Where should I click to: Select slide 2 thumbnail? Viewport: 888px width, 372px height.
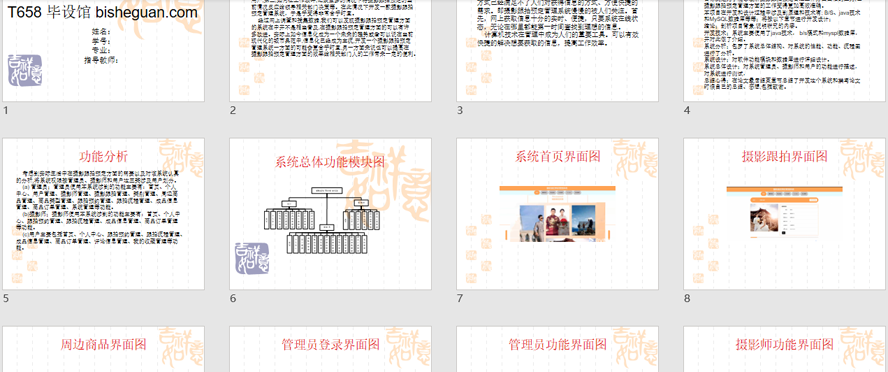pyautogui.click(x=330, y=51)
